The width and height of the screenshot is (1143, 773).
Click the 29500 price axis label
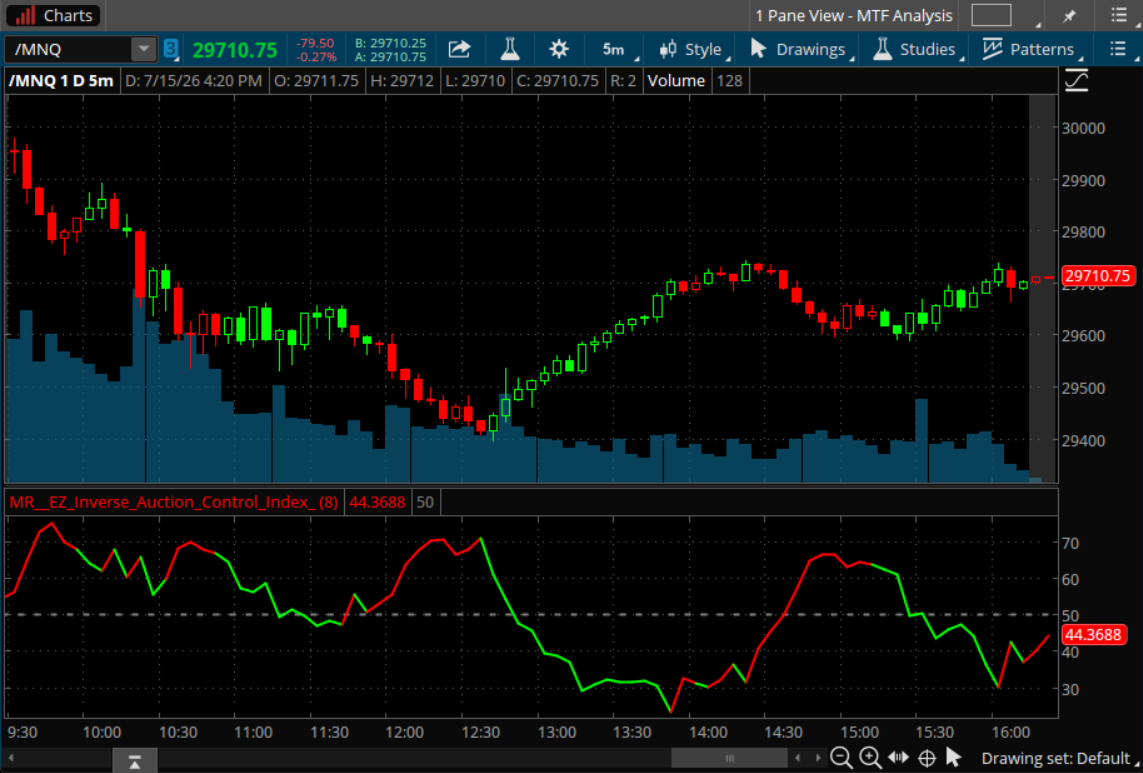point(1083,389)
